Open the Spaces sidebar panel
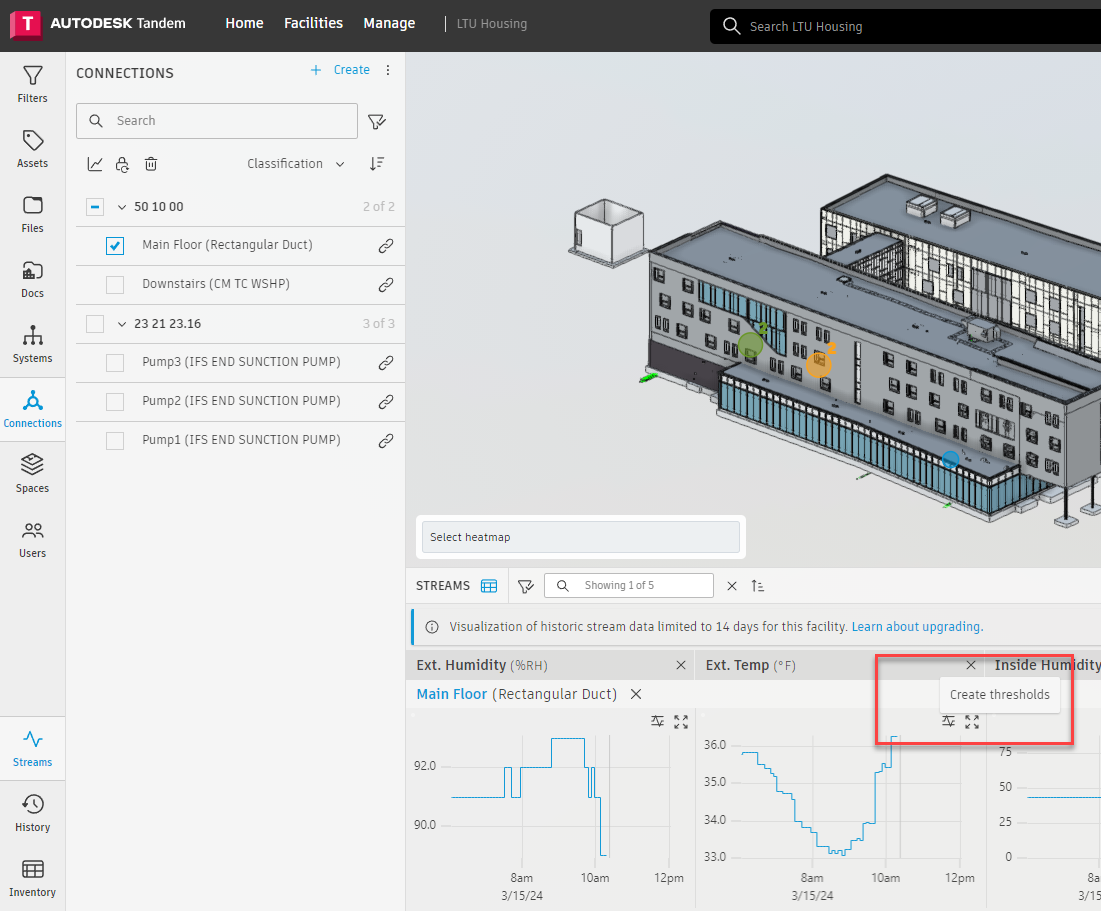 tap(32, 474)
